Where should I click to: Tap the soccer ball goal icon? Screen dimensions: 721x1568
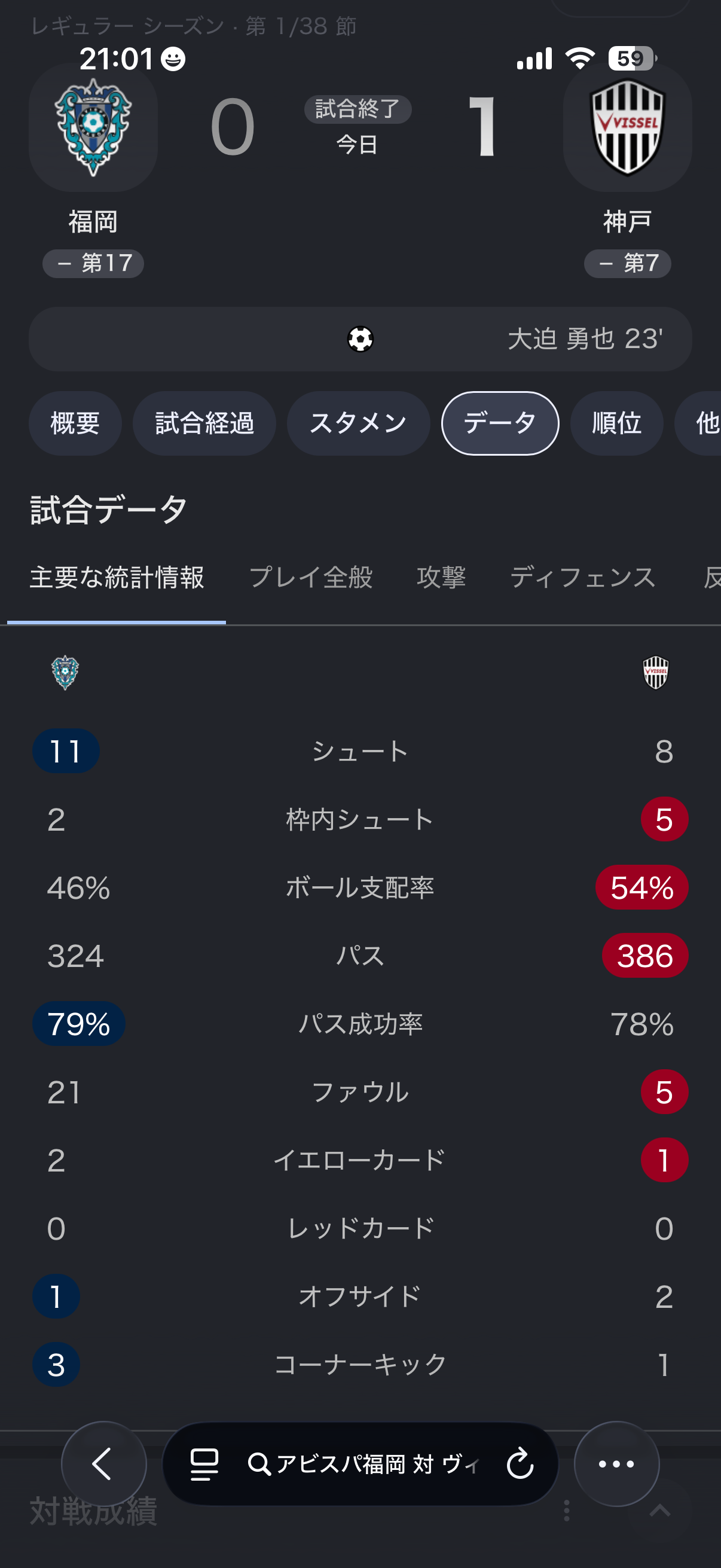click(360, 339)
